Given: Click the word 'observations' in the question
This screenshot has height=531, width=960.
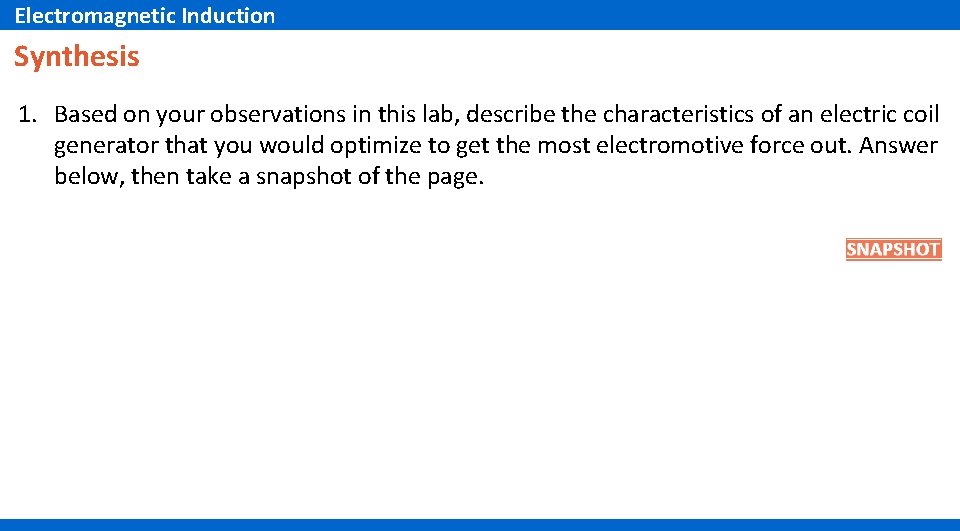Looking at the screenshot, I should 277,115.
